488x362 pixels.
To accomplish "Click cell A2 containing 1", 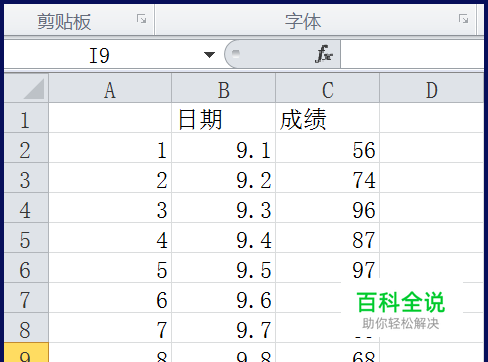I will (x=110, y=148).
